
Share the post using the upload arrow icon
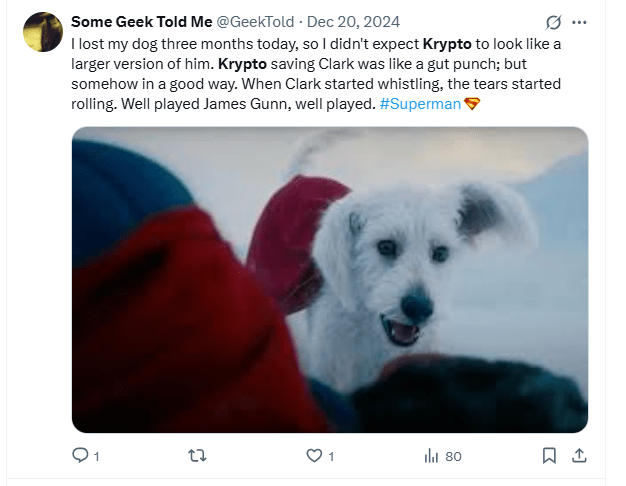(x=578, y=456)
